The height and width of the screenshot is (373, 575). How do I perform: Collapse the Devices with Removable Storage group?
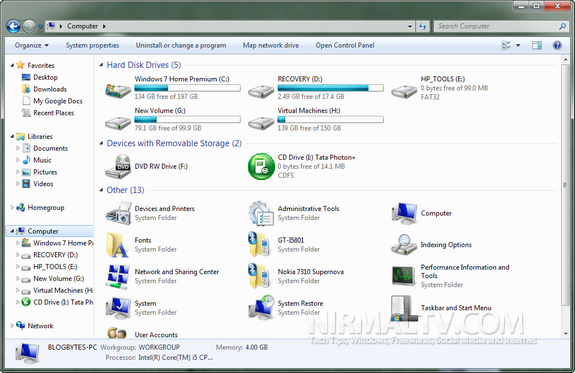[x=101, y=143]
